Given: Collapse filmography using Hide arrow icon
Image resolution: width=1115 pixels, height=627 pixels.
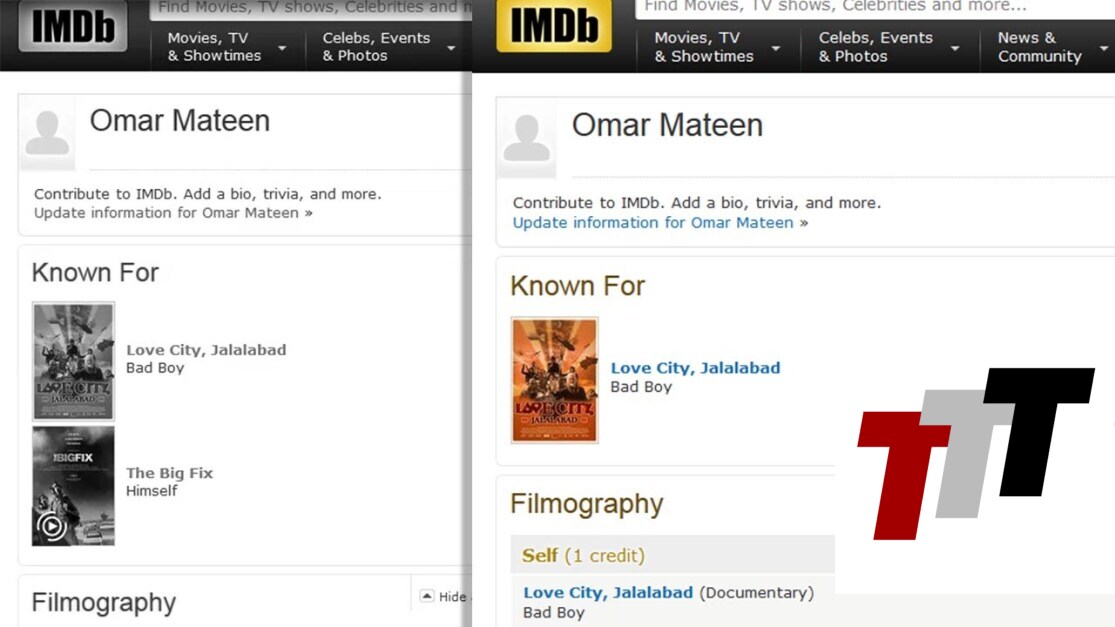Looking at the screenshot, I should [x=427, y=596].
